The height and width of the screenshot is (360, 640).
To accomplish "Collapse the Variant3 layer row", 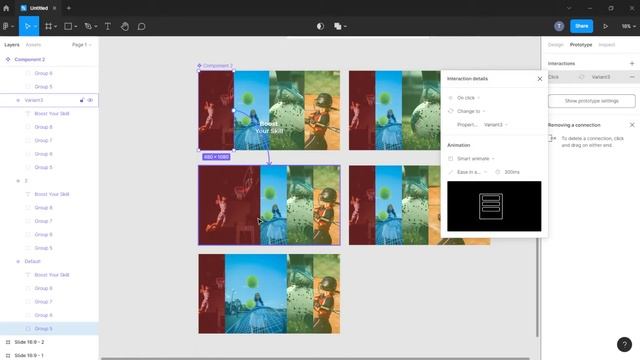I will pyautogui.click(x=18, y=100).
